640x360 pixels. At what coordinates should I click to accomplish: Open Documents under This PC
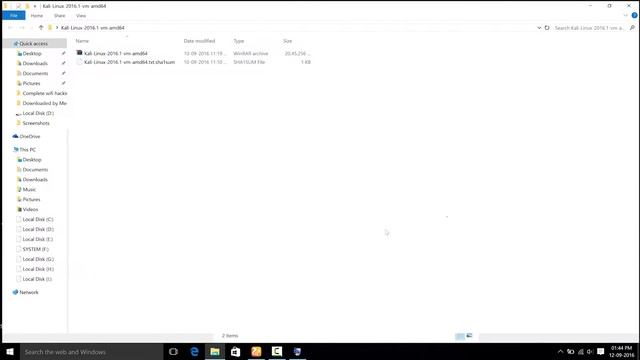point(35,169)
